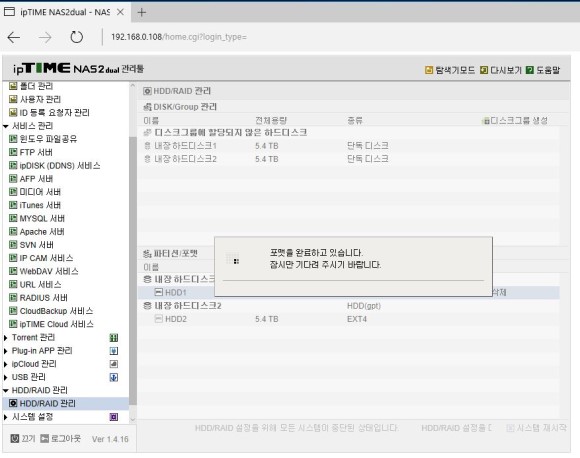Click 다시보기 to refresh the view
The image size is (580, 458).
coord(500,70)
